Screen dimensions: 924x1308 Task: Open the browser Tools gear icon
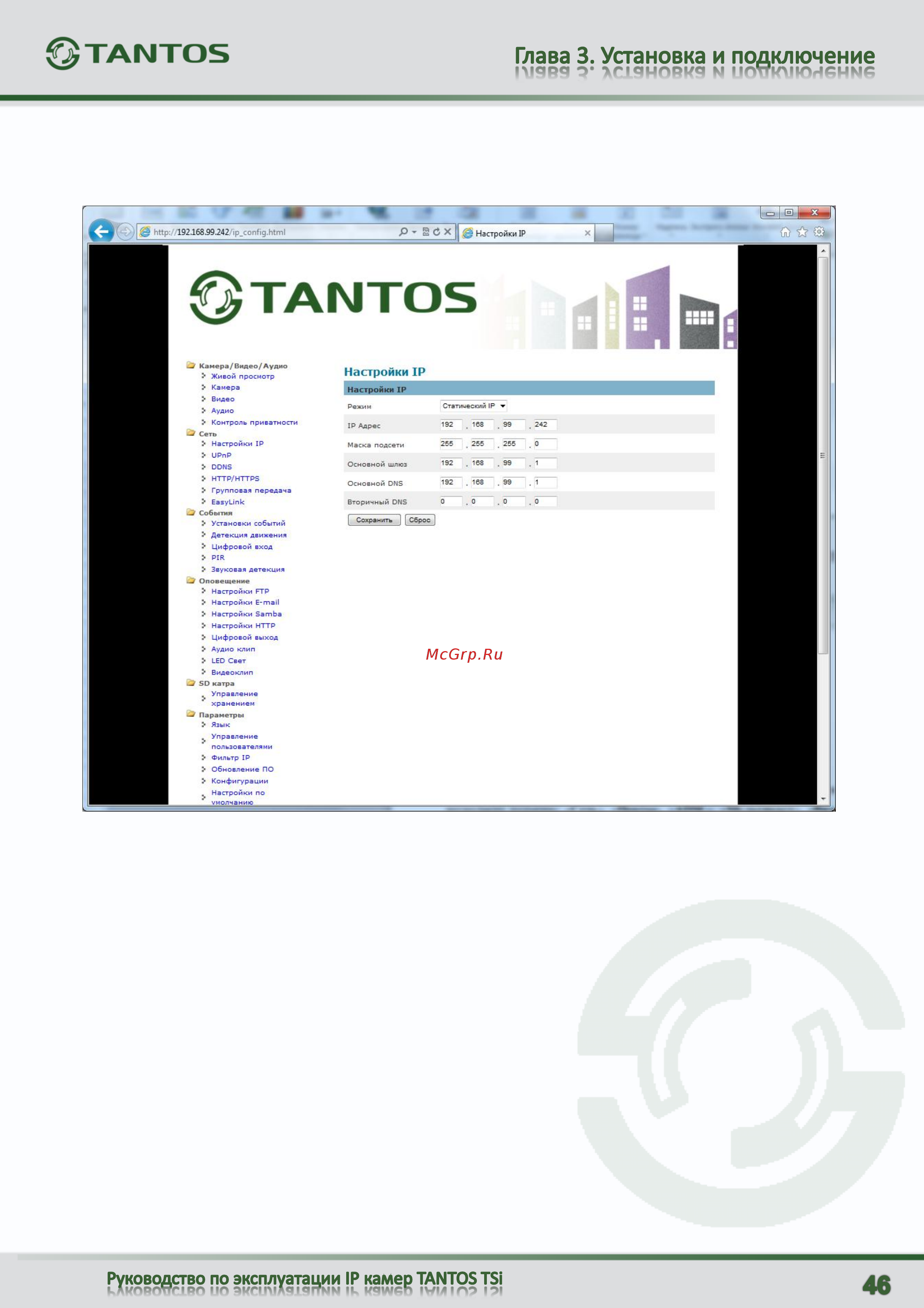[819, 232]
